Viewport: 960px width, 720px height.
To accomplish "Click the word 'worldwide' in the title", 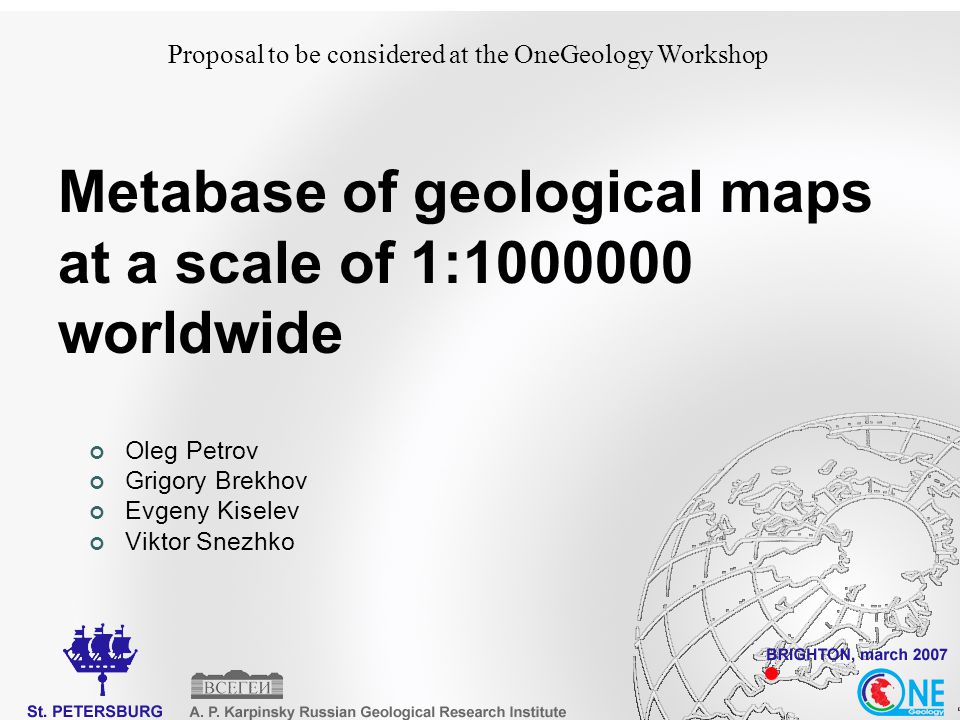I will coord(200,332).
